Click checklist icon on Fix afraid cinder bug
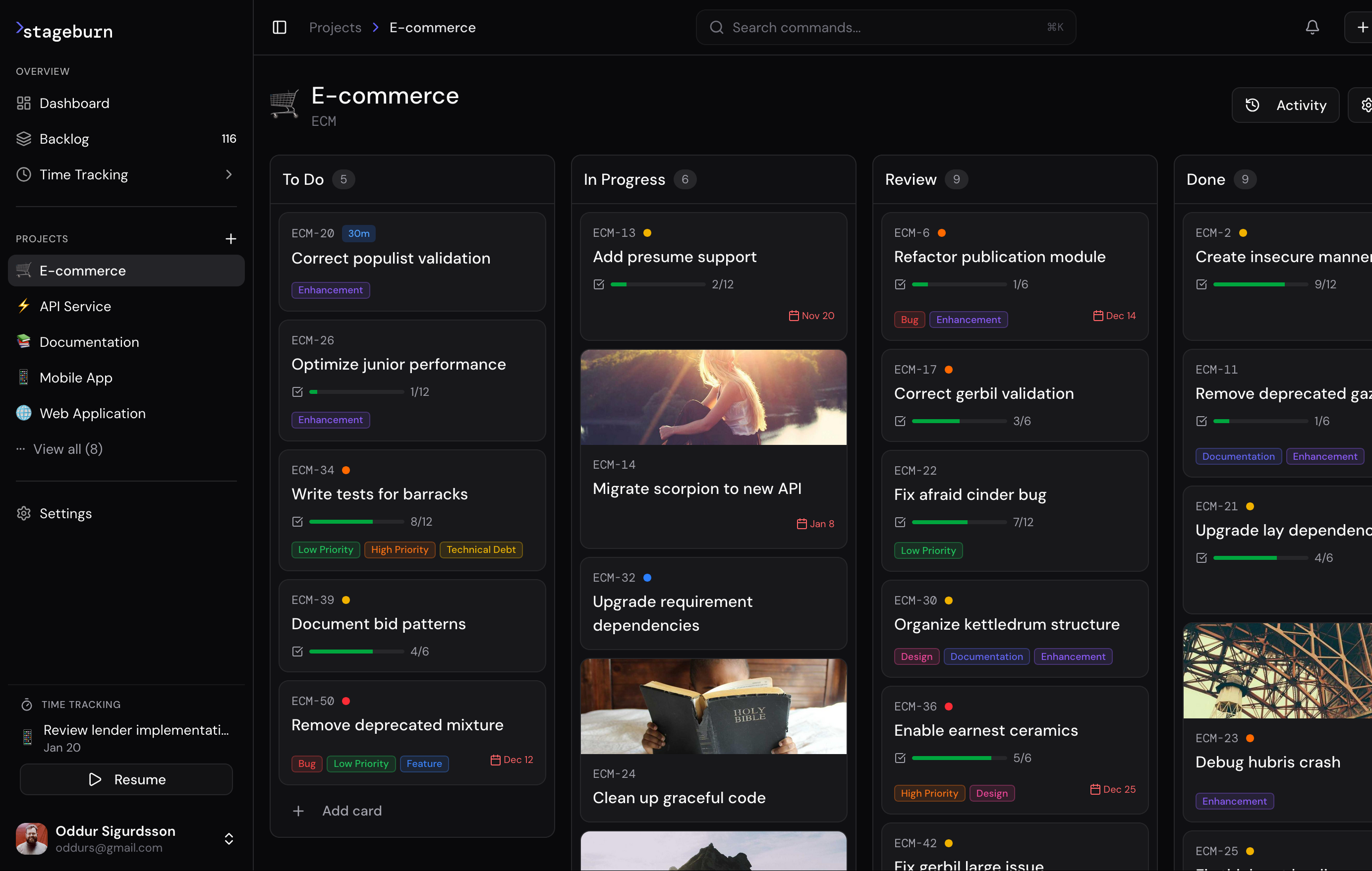Screen dimensions: 1372x871 [900, 522]
